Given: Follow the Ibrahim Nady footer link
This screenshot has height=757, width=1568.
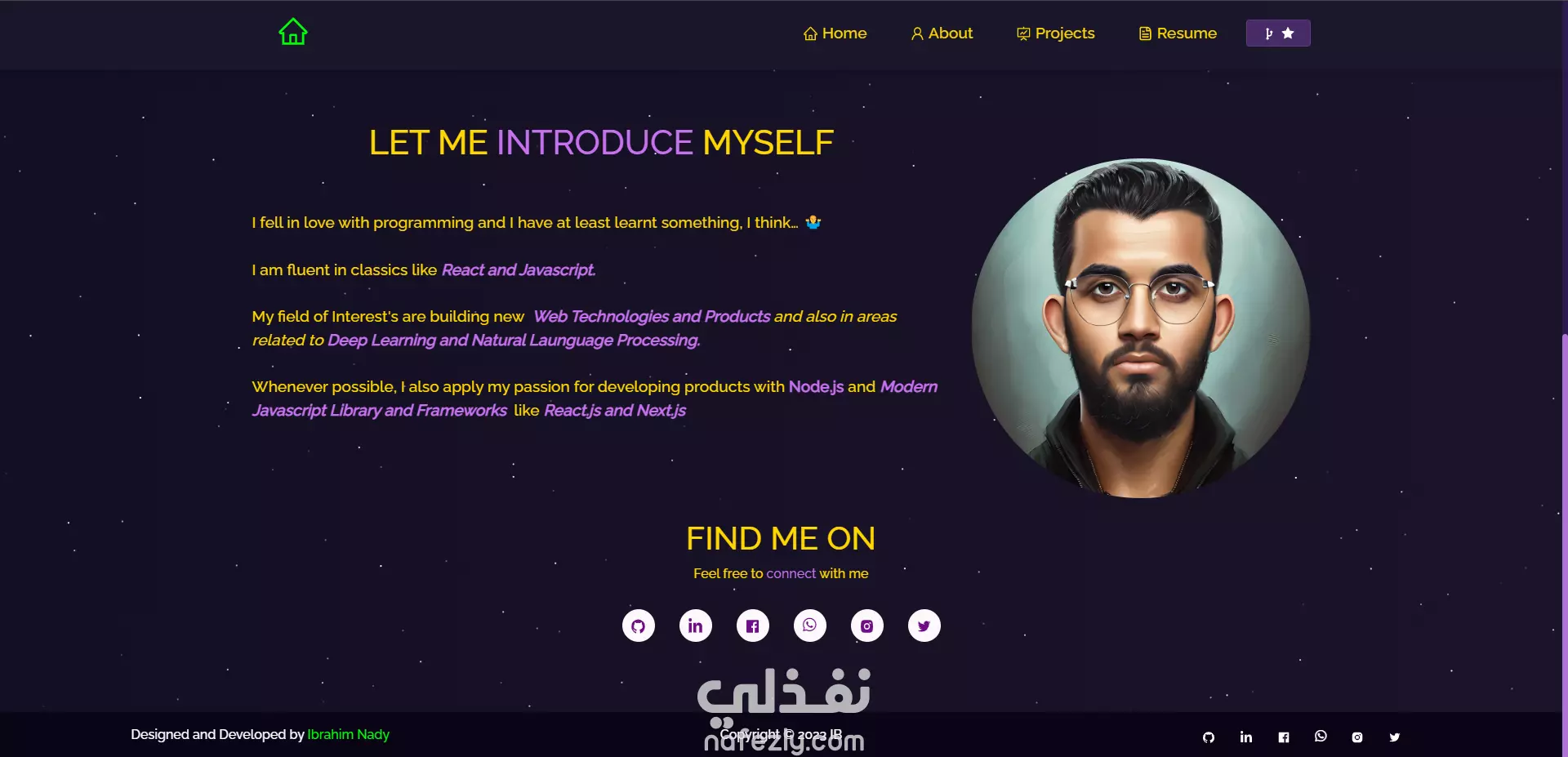Looking at the screenshot, I should point(349,734).
